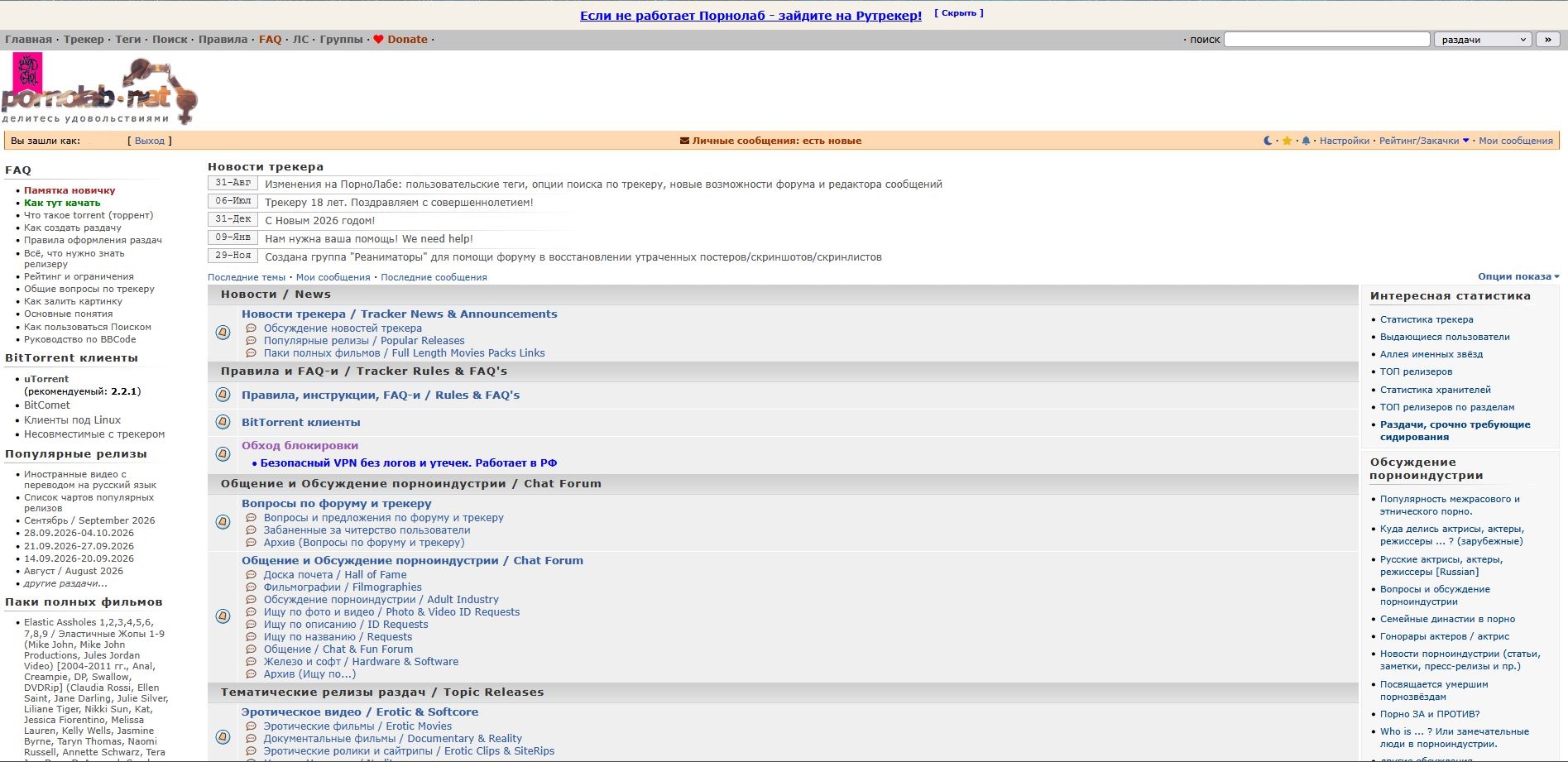Open ЛС in the top menu

click(x=300, y=39)
